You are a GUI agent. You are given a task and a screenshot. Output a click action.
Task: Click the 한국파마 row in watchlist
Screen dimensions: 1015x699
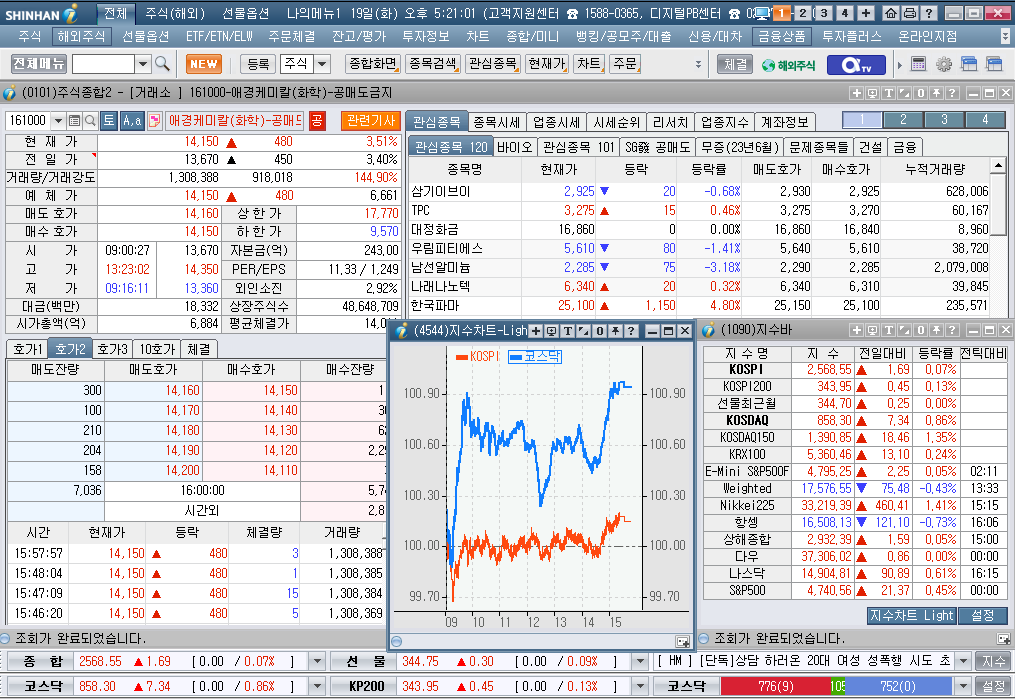698,305
